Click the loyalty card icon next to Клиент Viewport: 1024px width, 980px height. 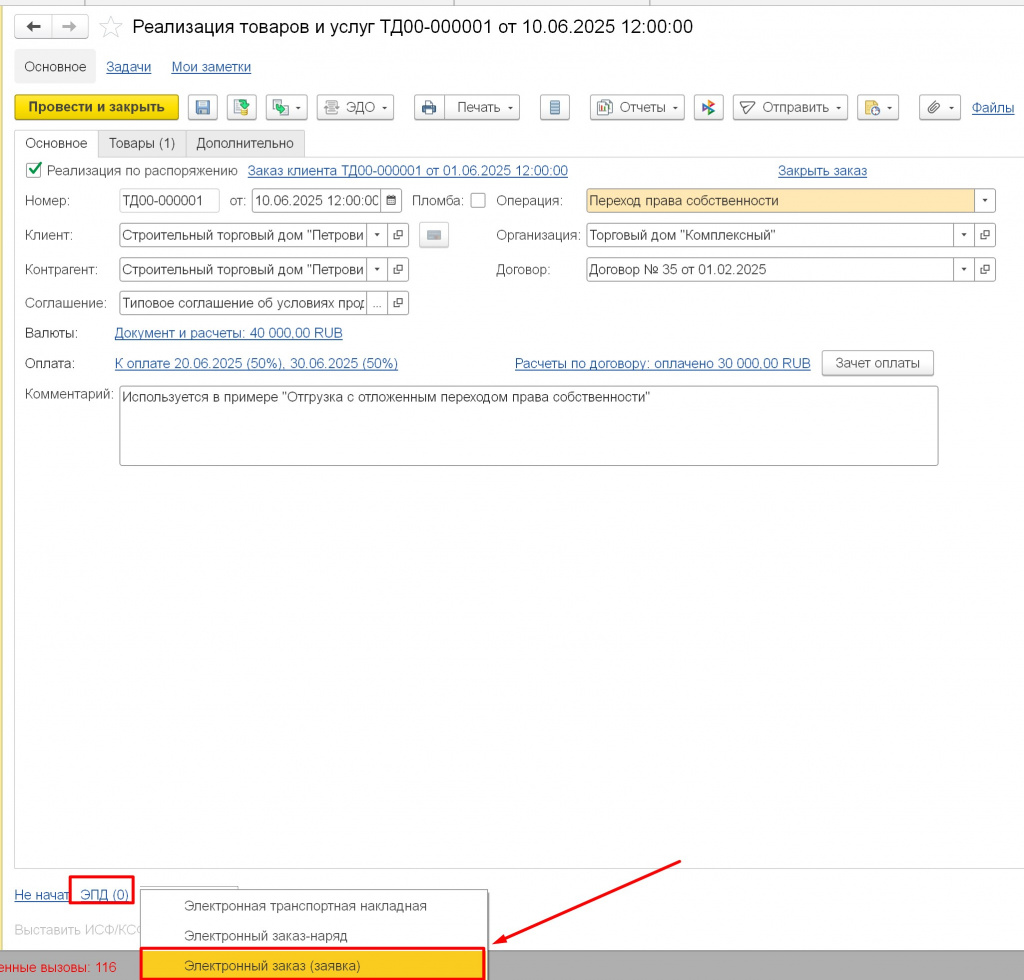pos(434,235)
